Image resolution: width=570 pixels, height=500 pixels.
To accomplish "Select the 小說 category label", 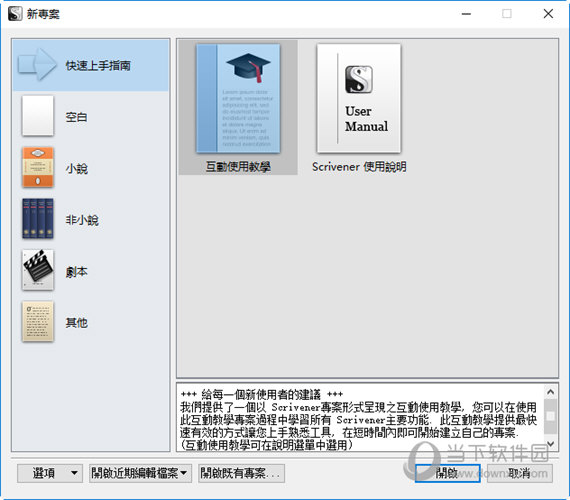I will 76,168.
